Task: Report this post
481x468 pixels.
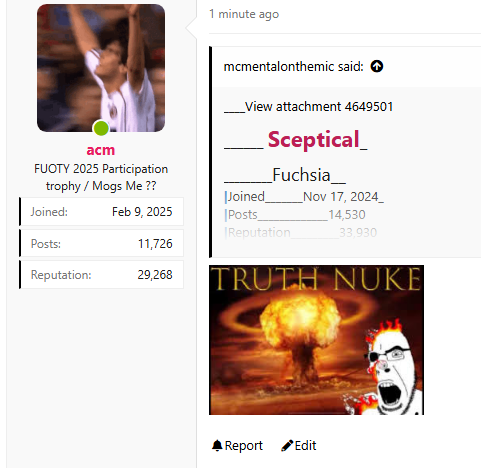Action: [x=237, y=446]
